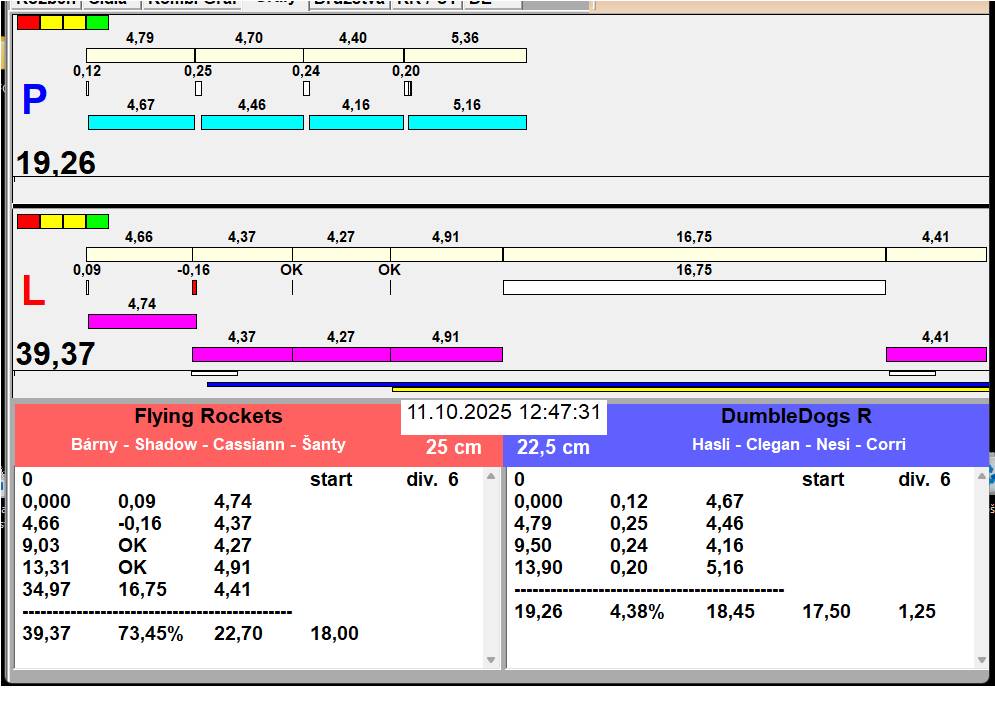Screen dimensions: 995x716
Task: Select the cyan 4,67 bar in lane P
Action: 141,123
